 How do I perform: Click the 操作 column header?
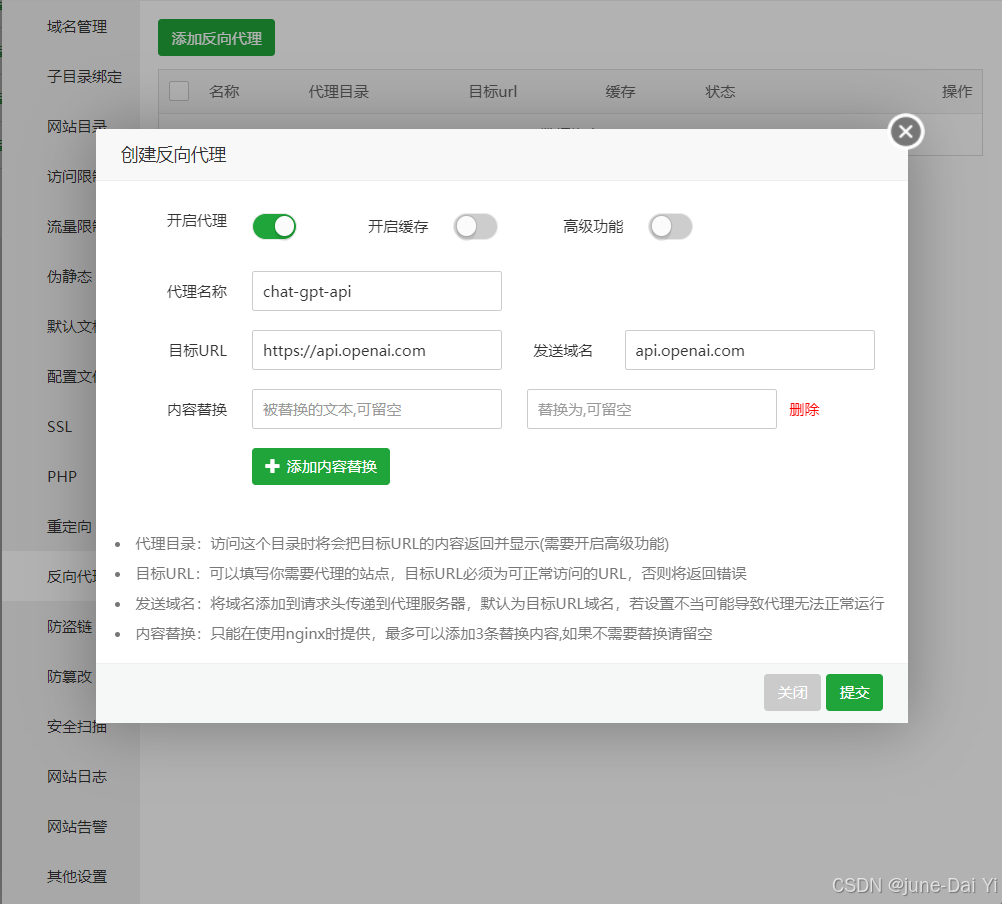(x=957, y=91)
